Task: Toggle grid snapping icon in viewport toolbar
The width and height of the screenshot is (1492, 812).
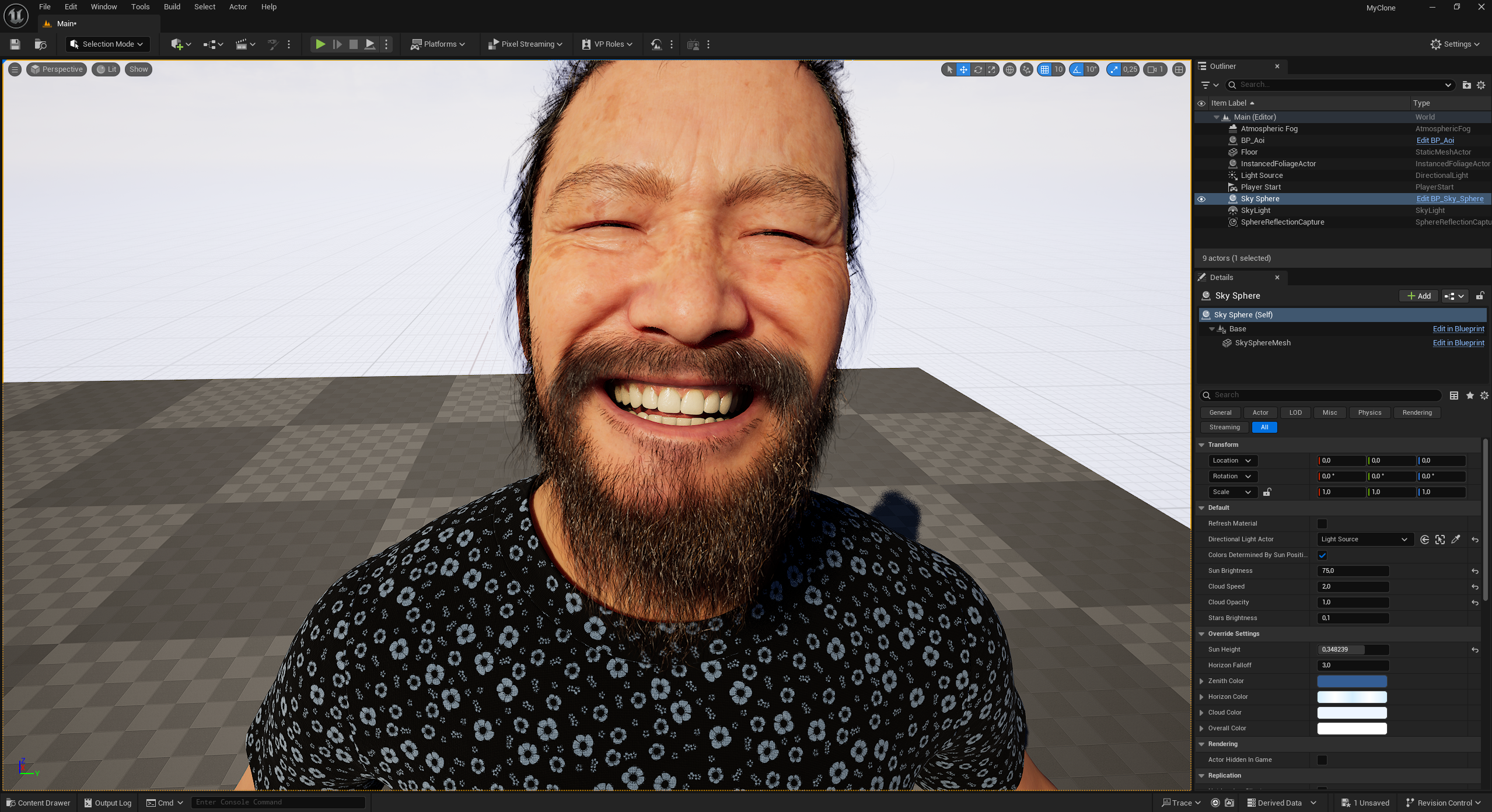Action: 1044,69
